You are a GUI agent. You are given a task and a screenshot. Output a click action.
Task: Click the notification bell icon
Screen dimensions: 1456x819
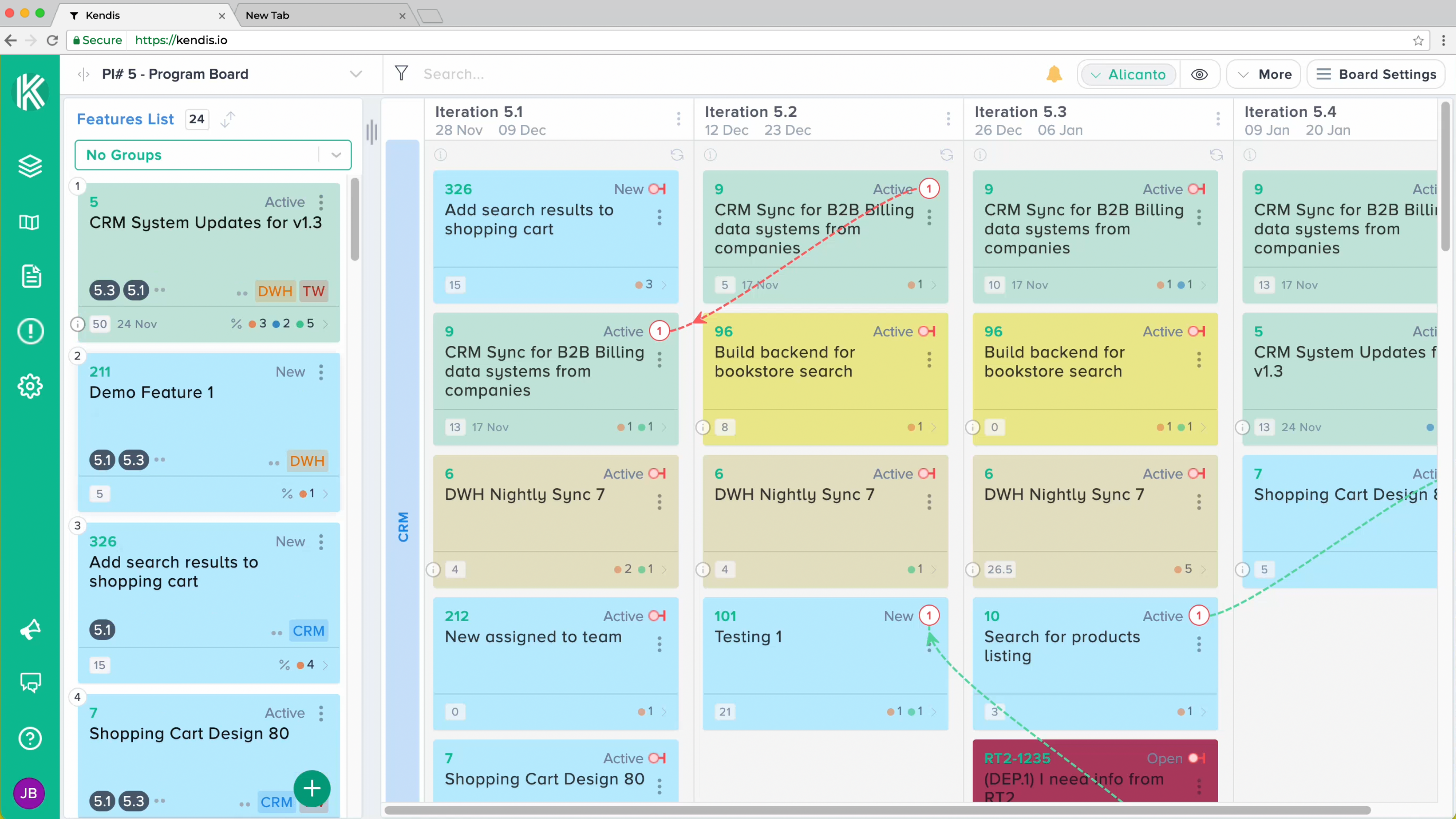click(x=1054, y=74)
